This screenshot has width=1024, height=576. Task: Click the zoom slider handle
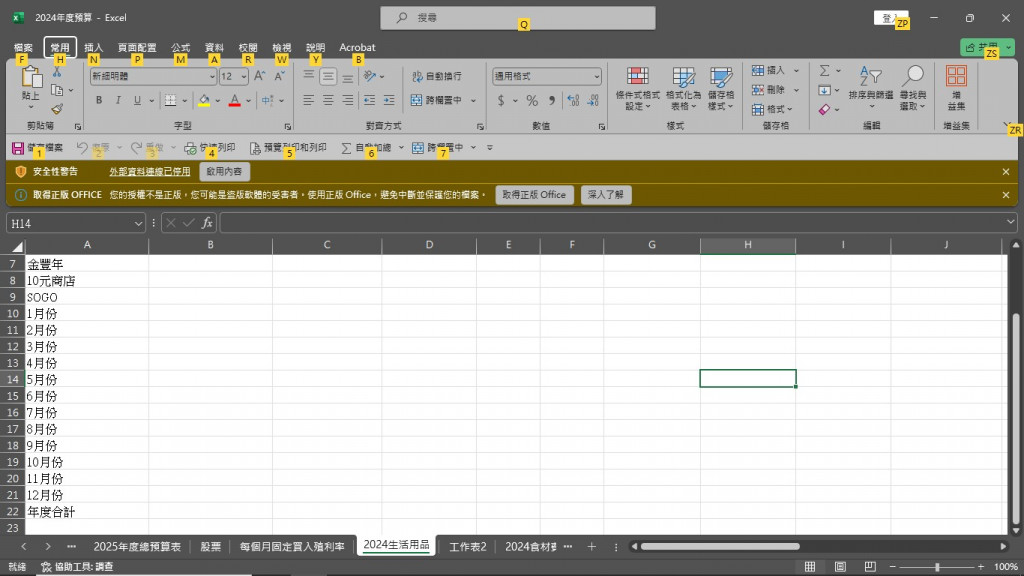tap(936, 567)
